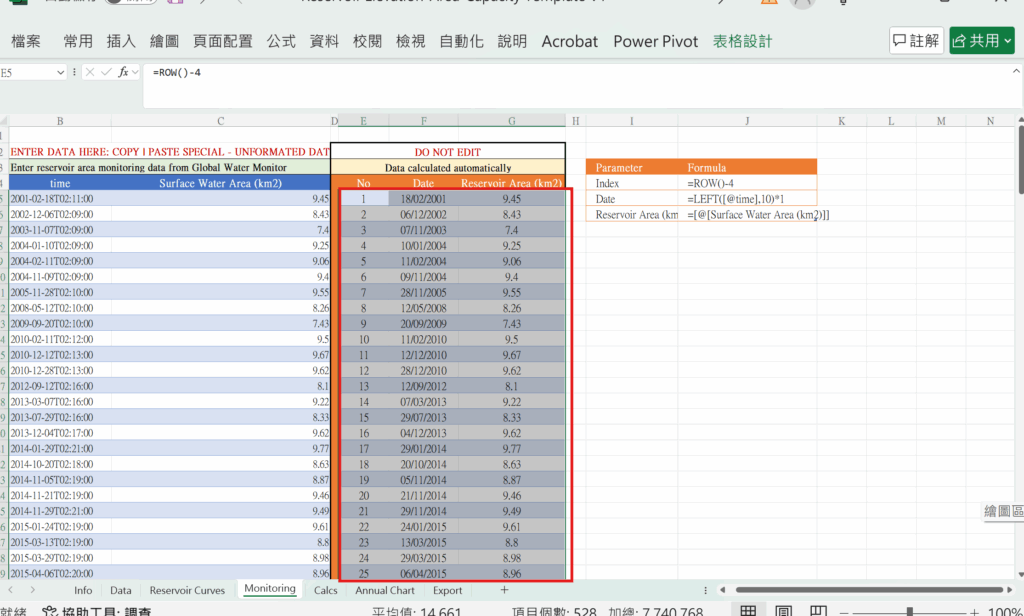Select the Formula cell =[@[Surface Water Area (km2)]]
Image resolution: width=1024 pixels, height=616 pixels.
pos(747,214)
